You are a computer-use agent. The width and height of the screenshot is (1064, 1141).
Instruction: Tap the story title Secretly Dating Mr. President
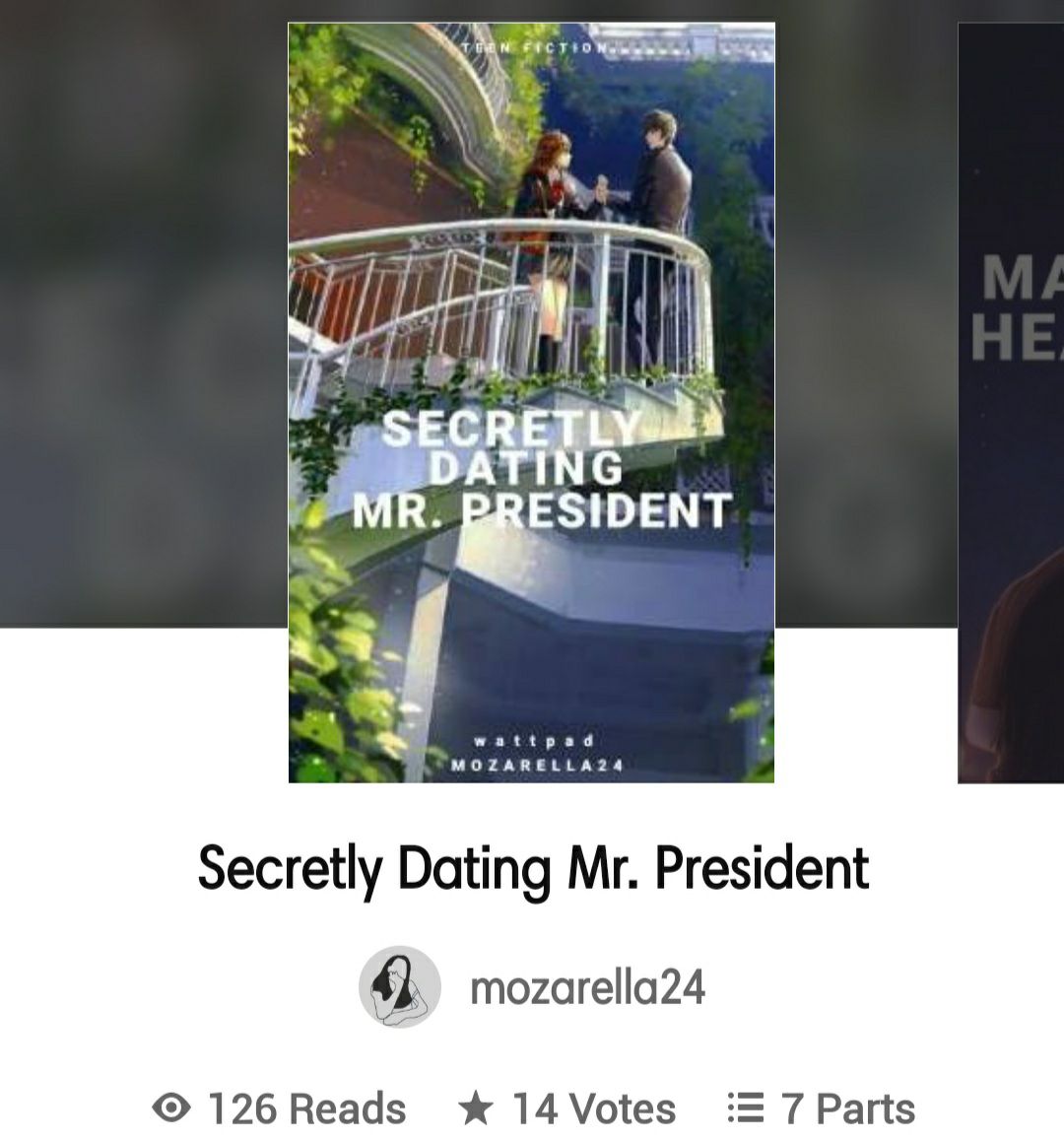[x=533, y=868]
